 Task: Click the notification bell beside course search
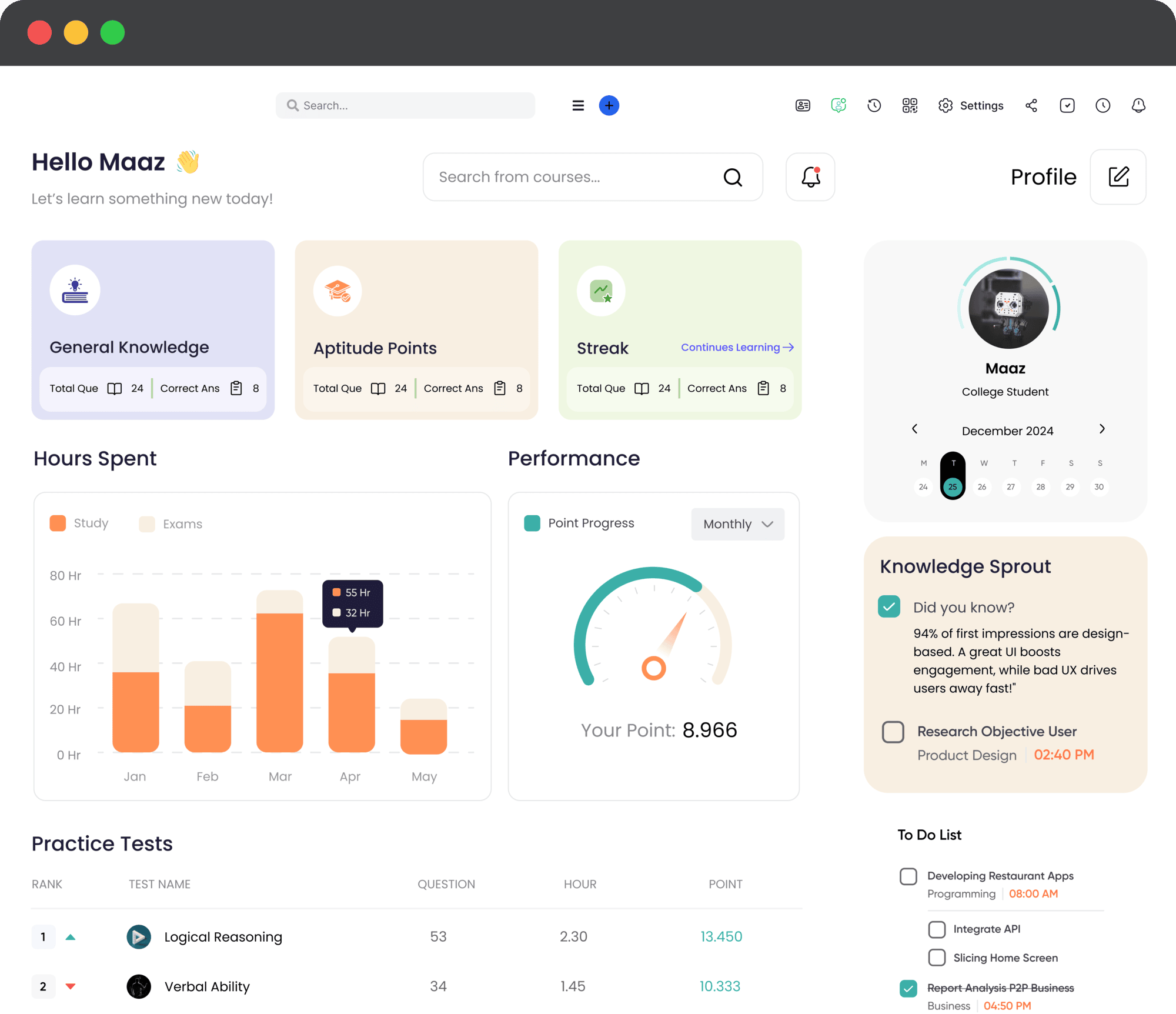810,176
